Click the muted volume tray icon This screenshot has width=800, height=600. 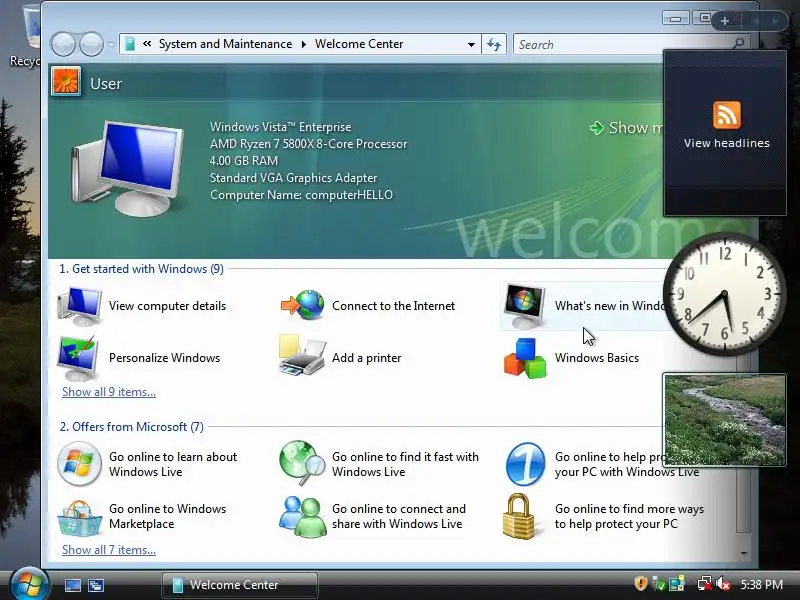[723, 584]
